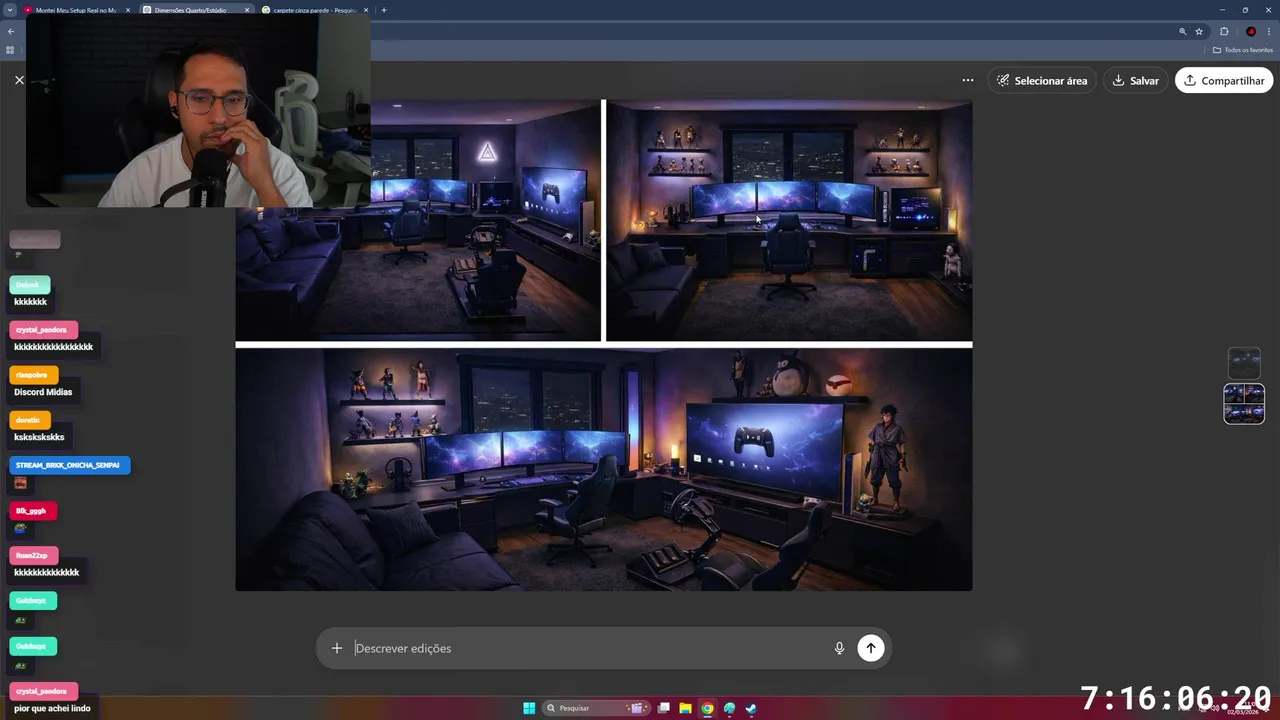Click the top-right collage room image
The width and height of the screenshot is (1280, 720).
tap(789, 220)
